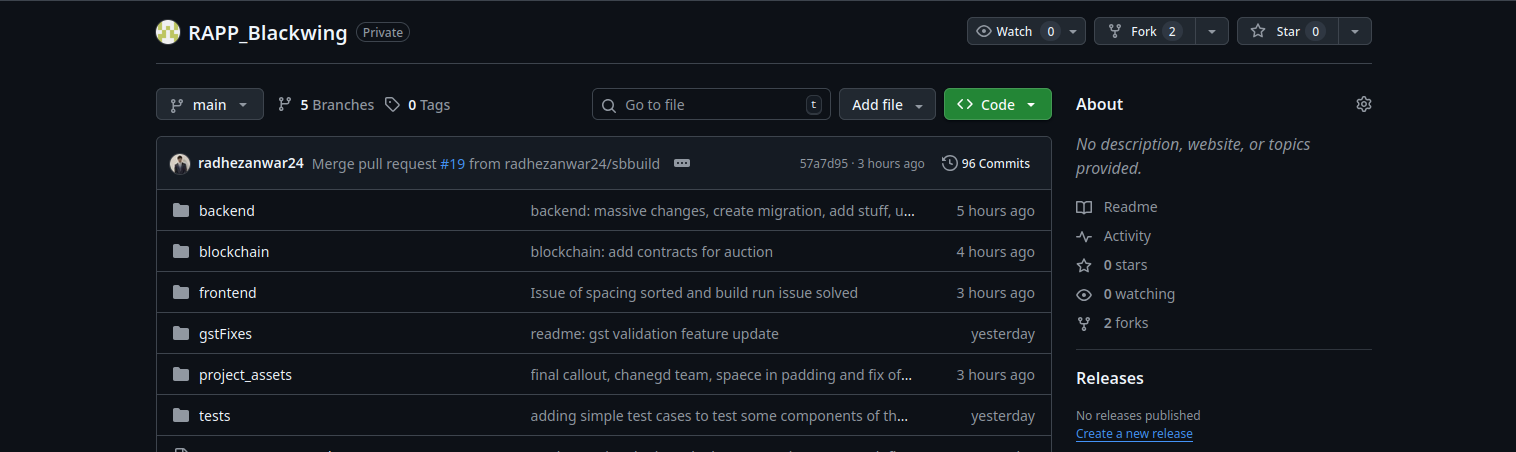Viewport: 1516px width, 452px height.
Task: Open the Readme link in About
Action: (1130, 207)
